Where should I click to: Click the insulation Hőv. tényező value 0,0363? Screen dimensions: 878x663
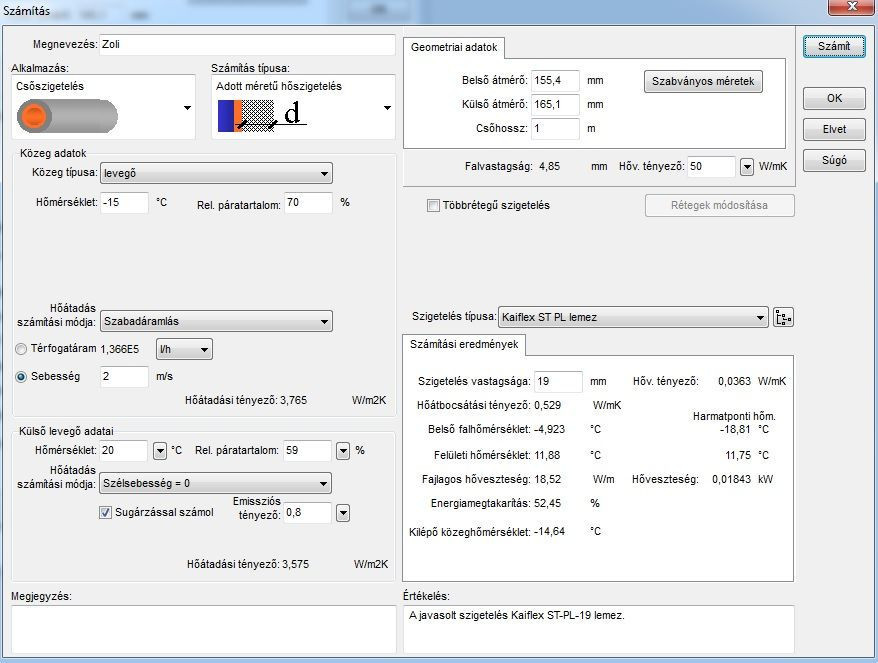[734, 381]
